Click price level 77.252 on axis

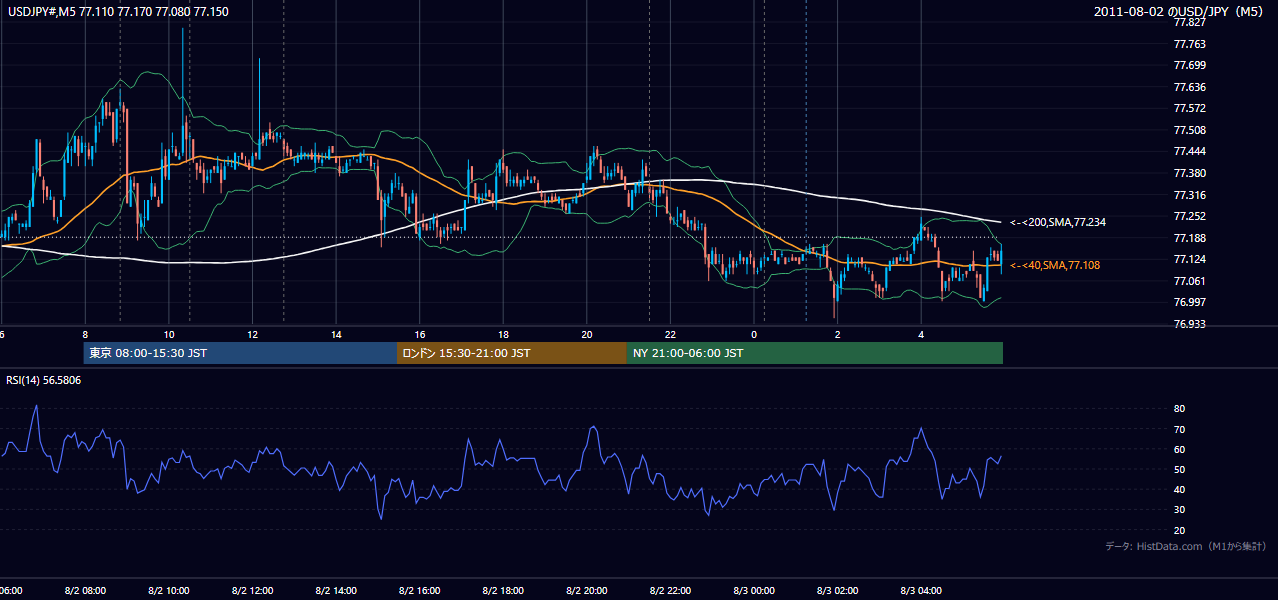point(1192,216)
